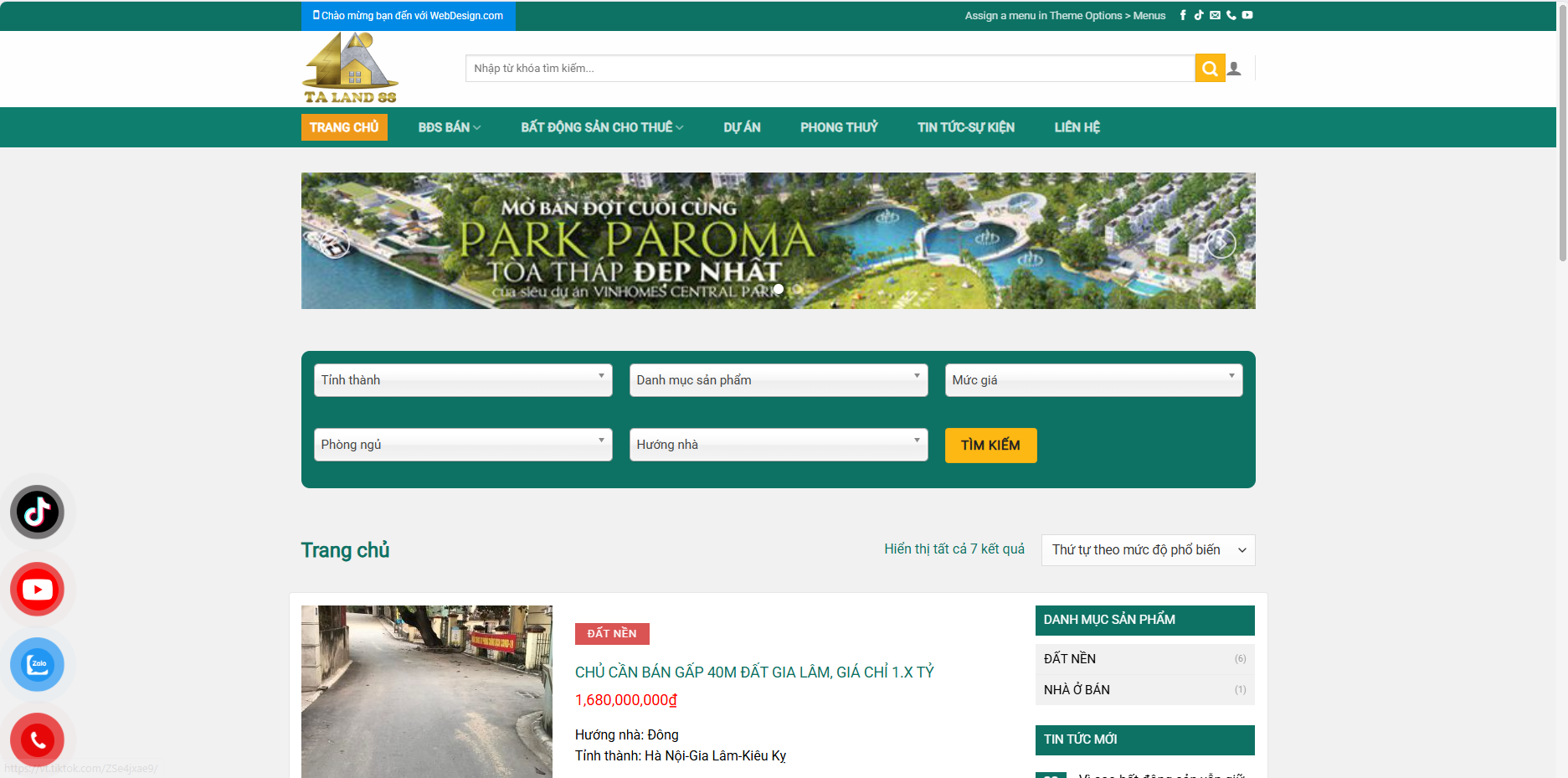Click the ĐẤT NỀN red tag label
The image size is (1568, 778).
pos(612,634)
